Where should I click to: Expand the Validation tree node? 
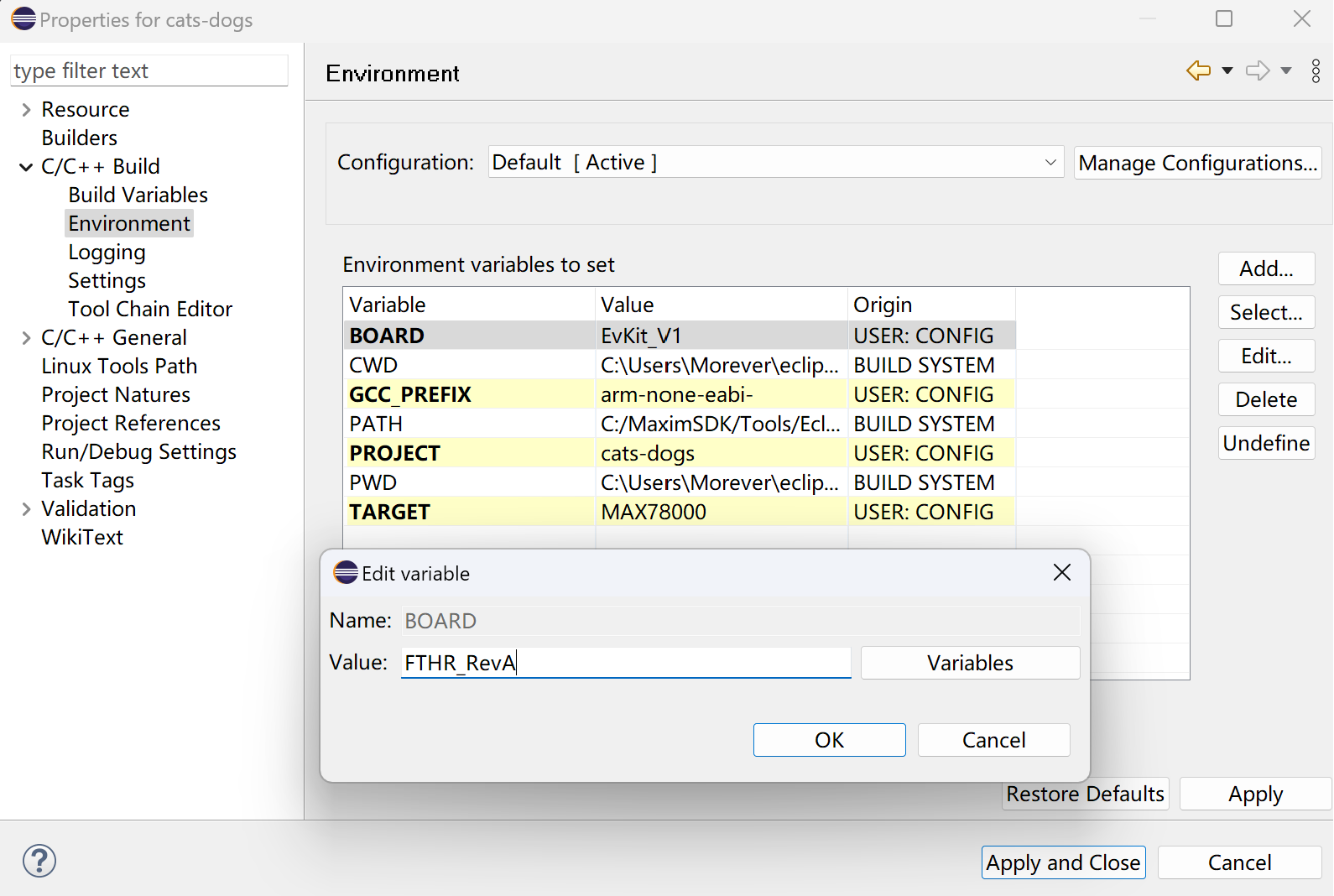point(26,509)
